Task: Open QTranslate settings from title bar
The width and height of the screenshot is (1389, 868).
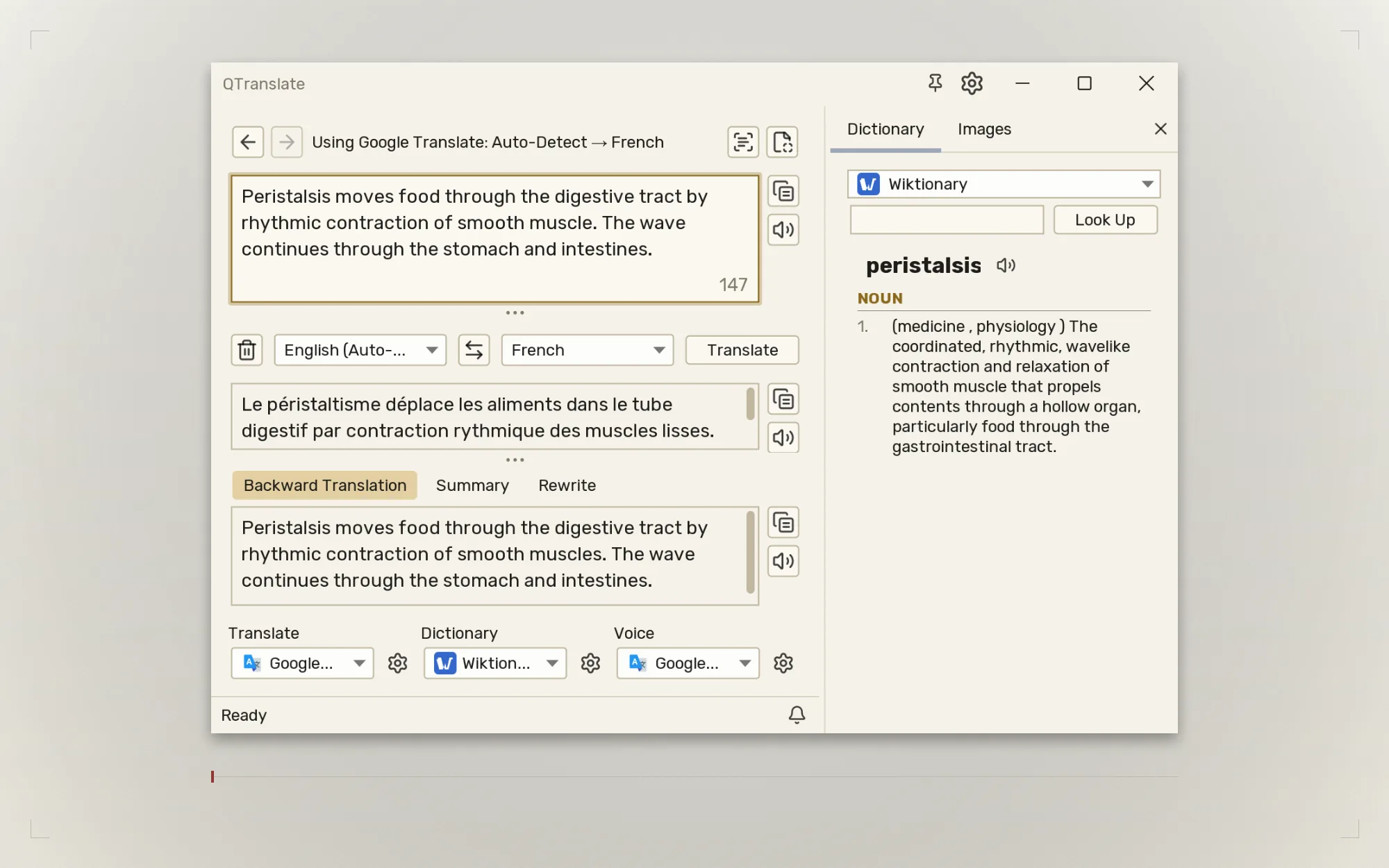Action: [x=972, y=83]
